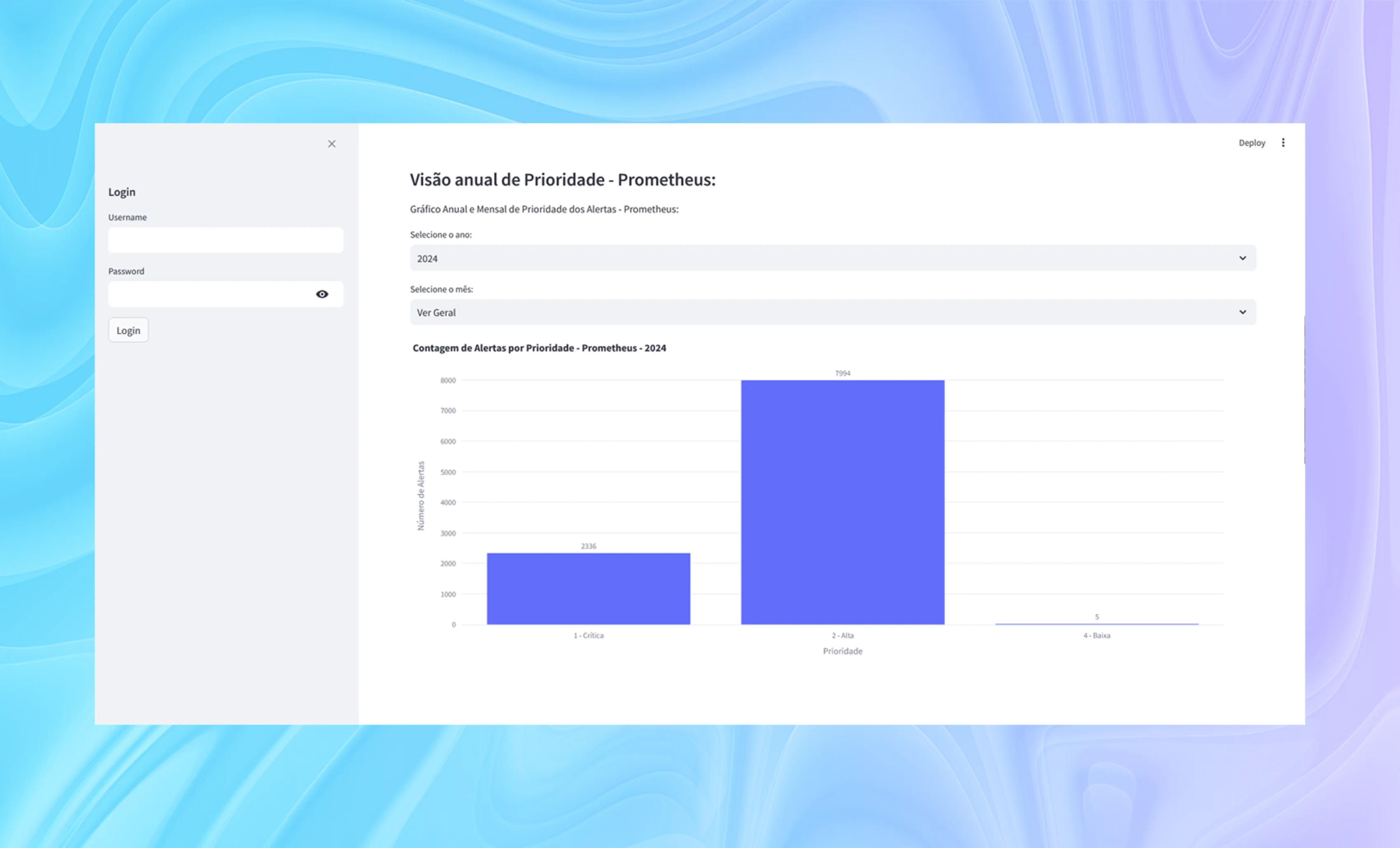This screenshot has height=848, width=1400.
Task: Click the Número de Alertas axis label
Action: click(x=421, y=495)
